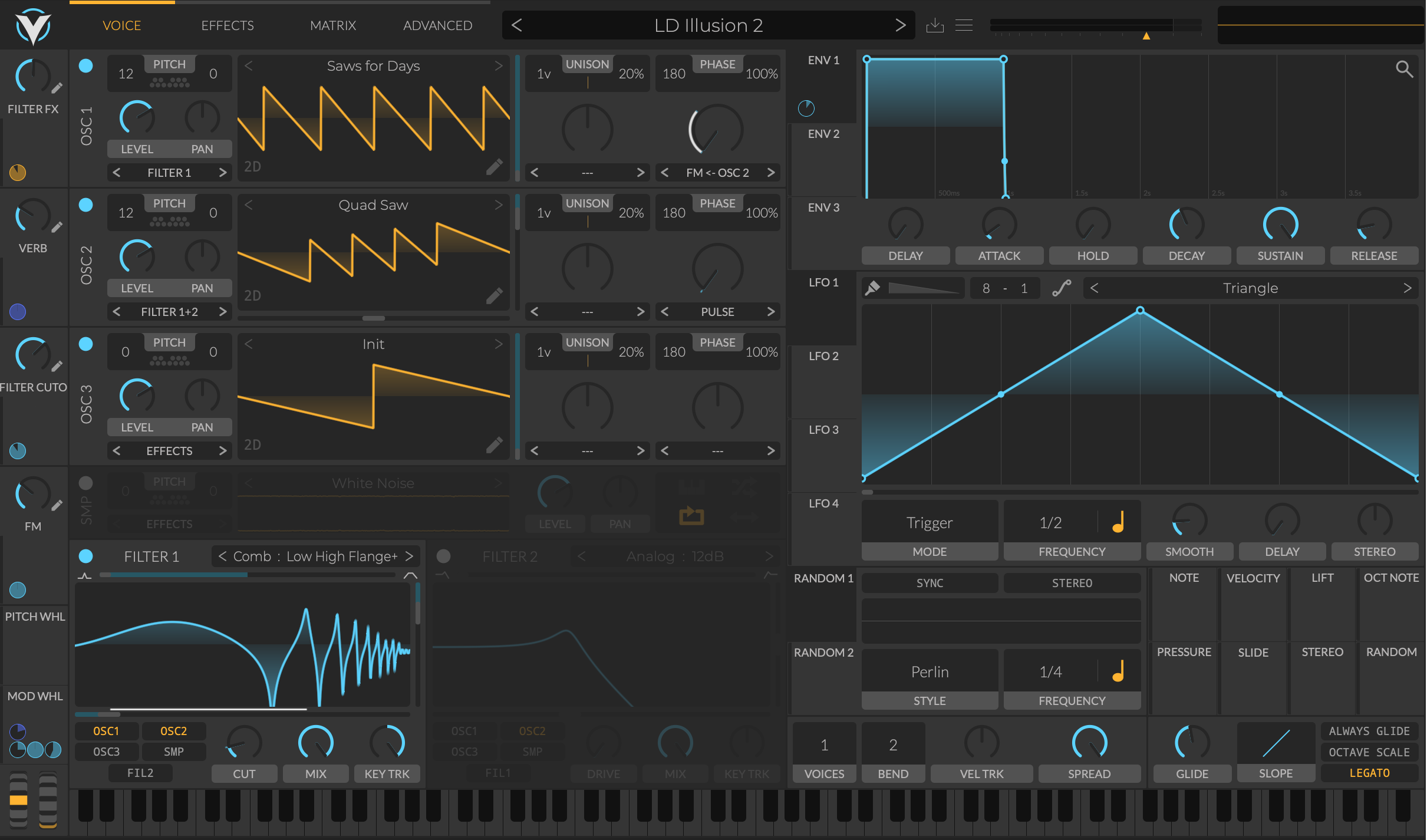This screenshot has width=1427, height=840.
Task: Edit OSC 1 wavetable with pencil icon
Action: click(495, 167)
